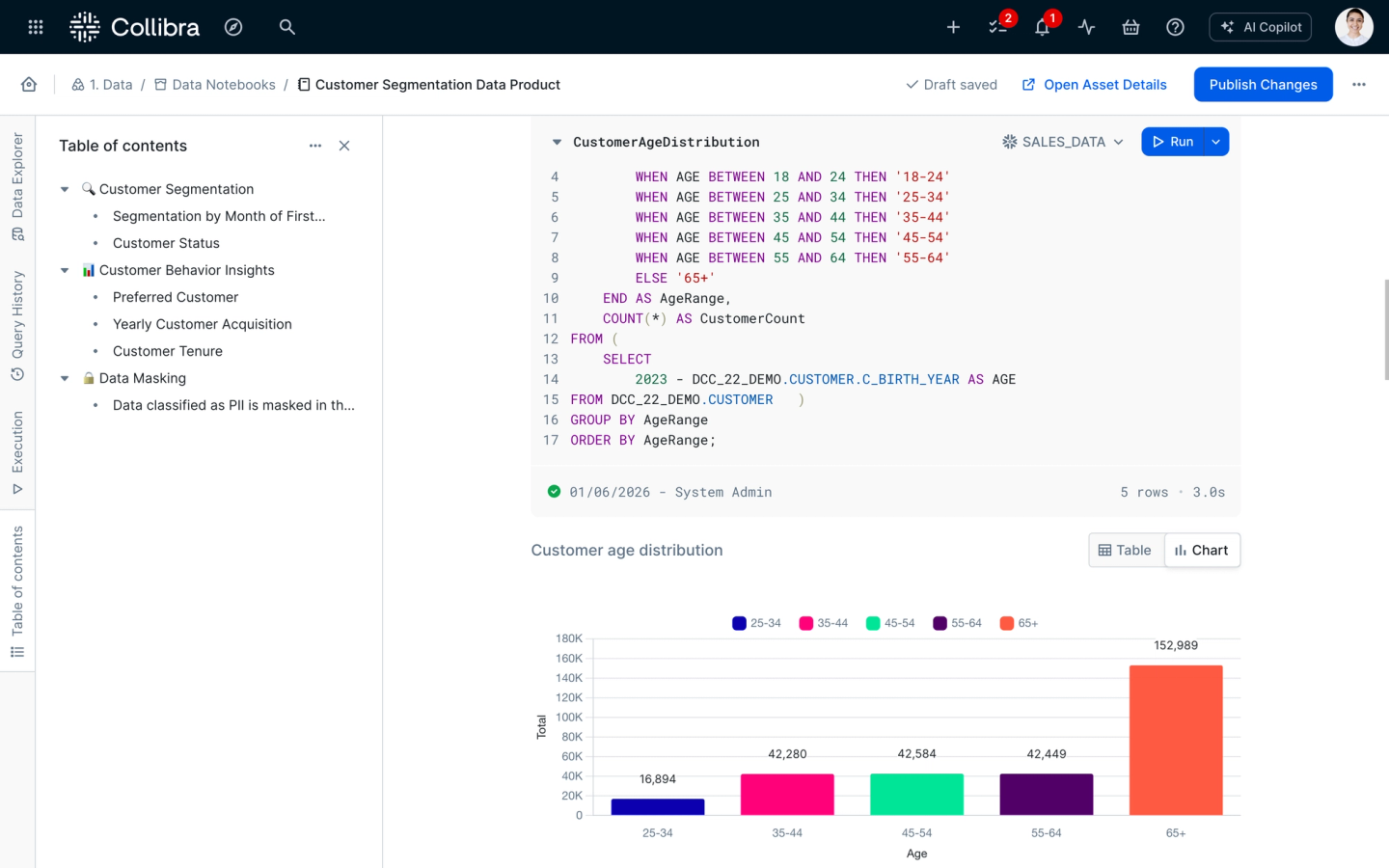This screenshot has width=1389, height=868.
Task: Click the compass explore icon
Action: click(x=233, y=27)
